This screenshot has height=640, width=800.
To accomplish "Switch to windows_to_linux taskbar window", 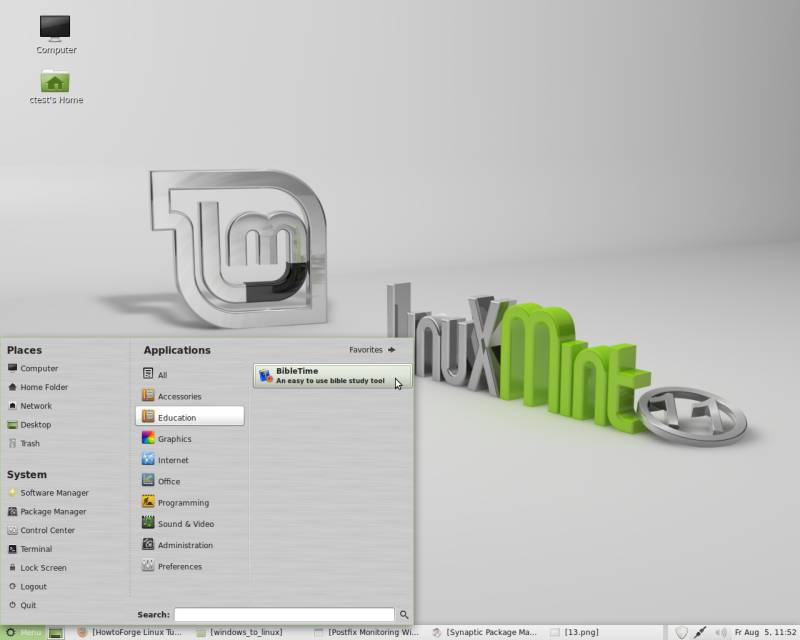I will 240,632.
